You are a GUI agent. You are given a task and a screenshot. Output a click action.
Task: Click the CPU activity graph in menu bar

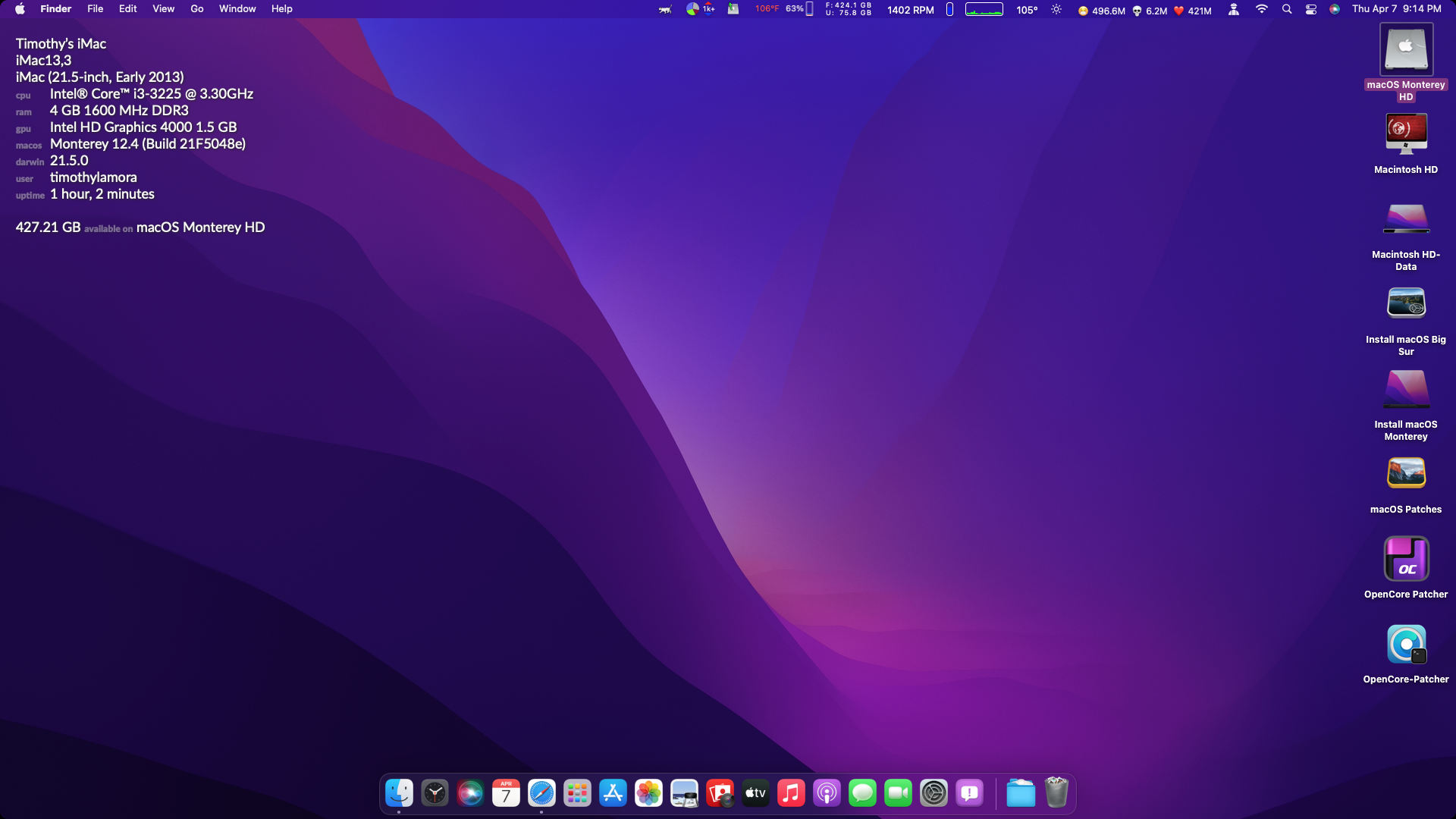pos(984,9)
